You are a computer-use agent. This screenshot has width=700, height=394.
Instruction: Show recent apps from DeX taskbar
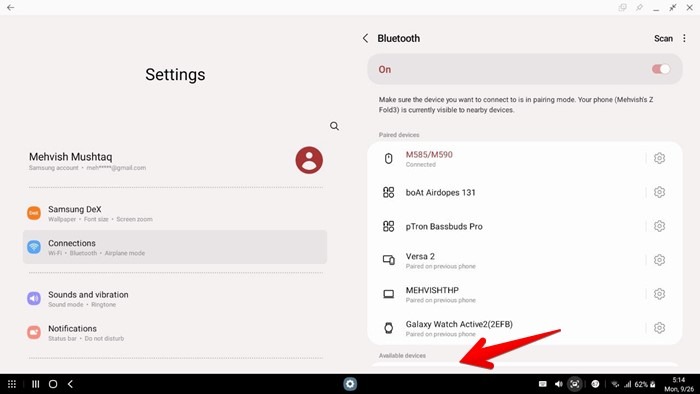(36, 384)
